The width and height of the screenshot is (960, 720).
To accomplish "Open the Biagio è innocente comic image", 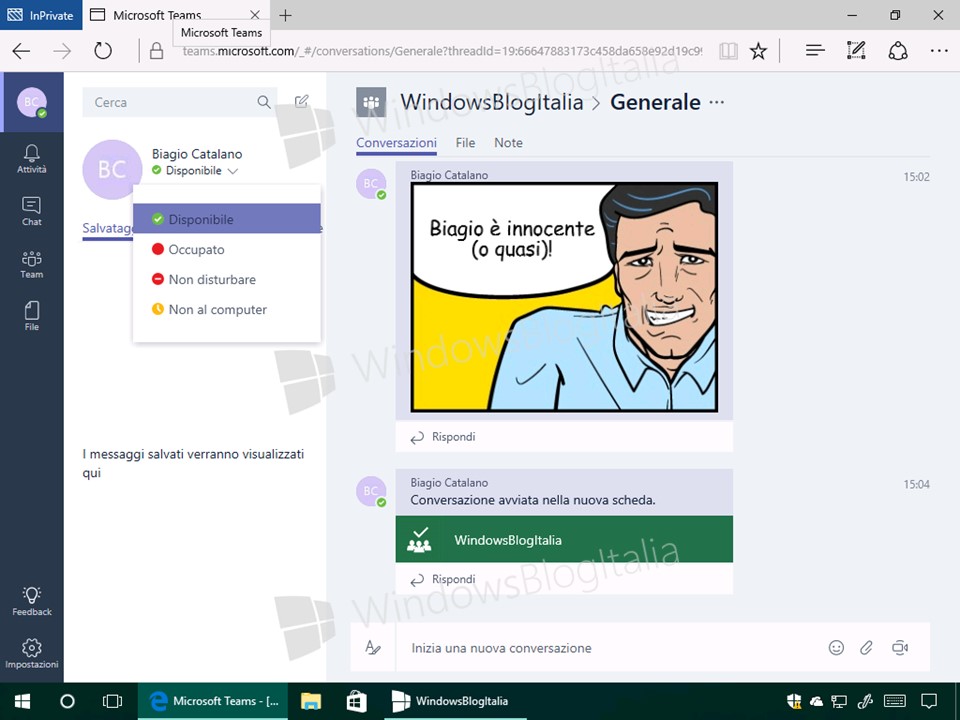I will 564,297.
